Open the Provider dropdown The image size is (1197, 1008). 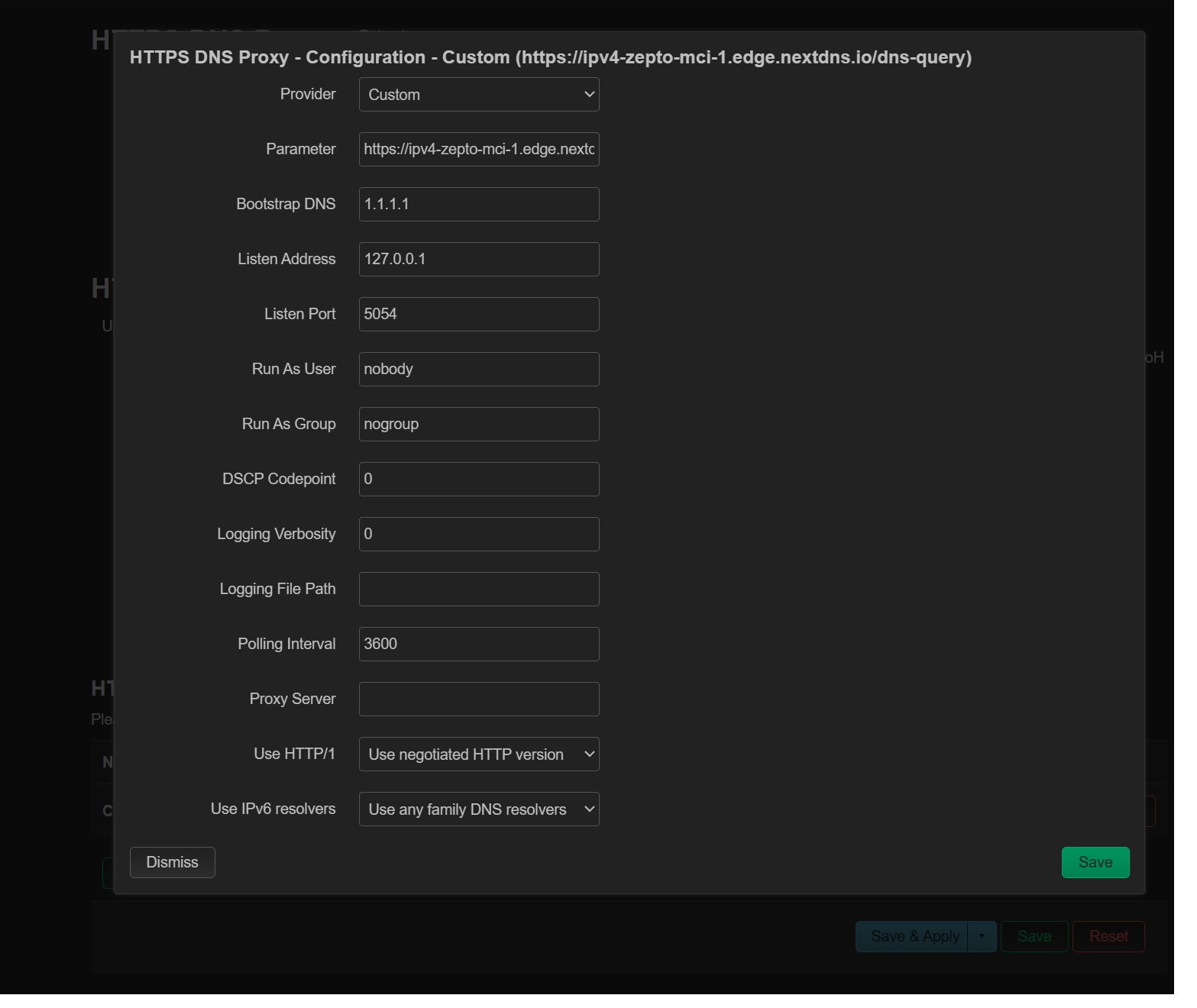[479, 95]
